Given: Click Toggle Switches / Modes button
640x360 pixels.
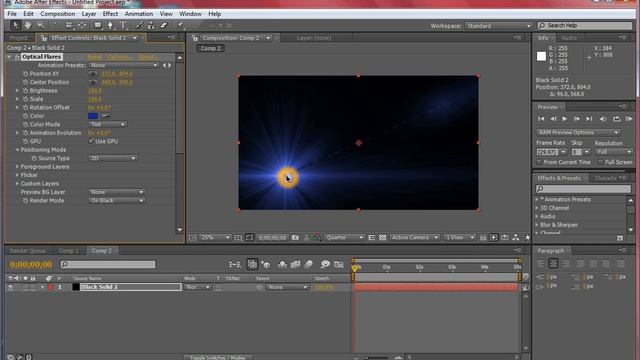Looking at the screenshot, I should coord(218,357).
